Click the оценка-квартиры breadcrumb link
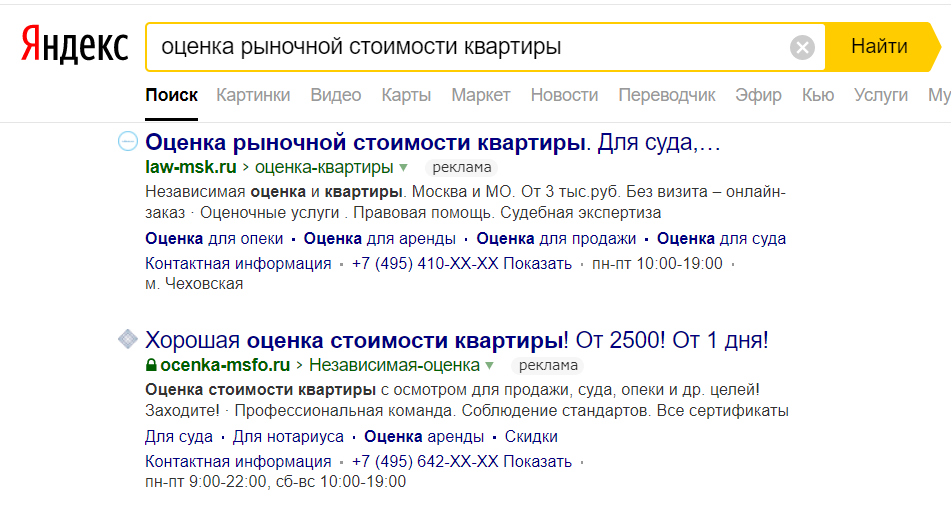 pos(324,167)
